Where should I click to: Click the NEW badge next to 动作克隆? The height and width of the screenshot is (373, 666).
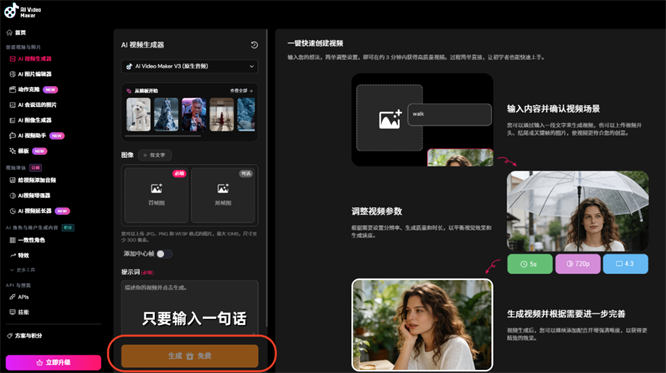click(50, 90)
